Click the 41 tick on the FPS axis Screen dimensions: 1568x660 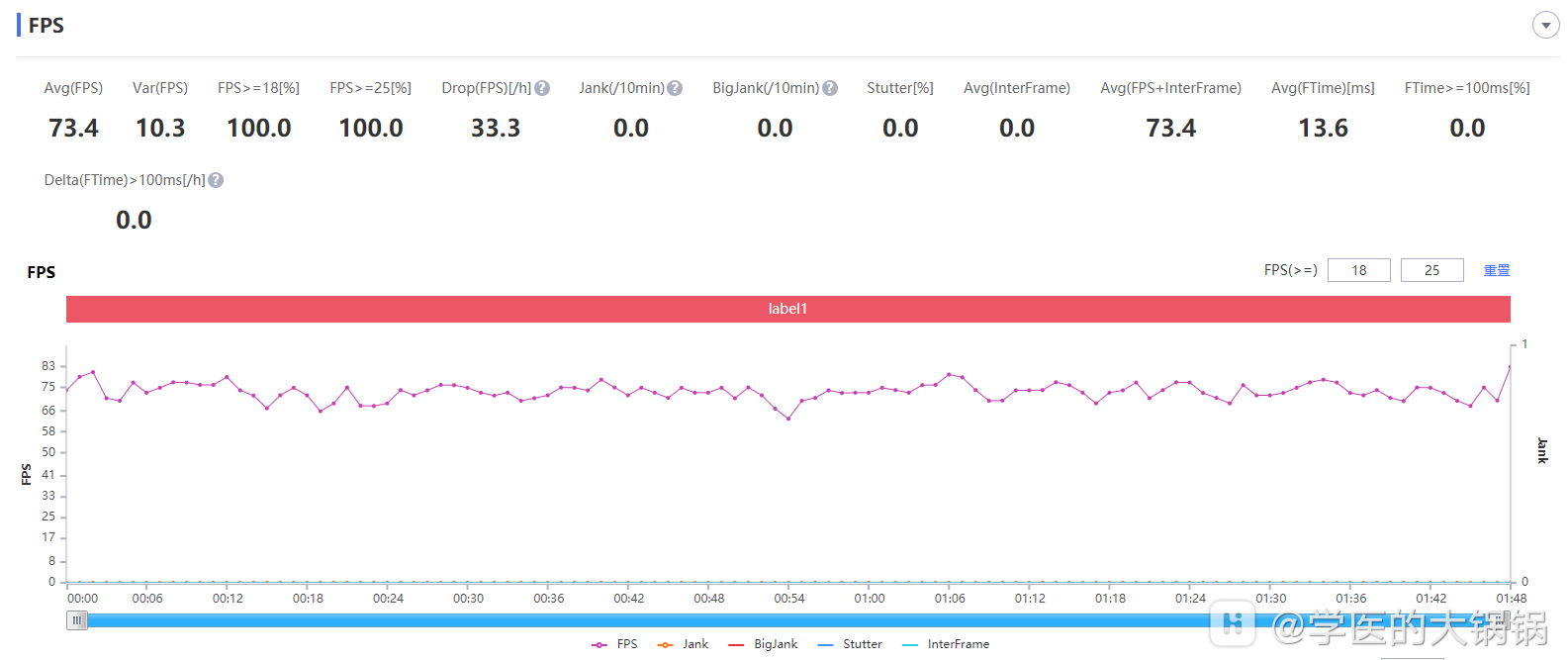[x=48, y=475]
